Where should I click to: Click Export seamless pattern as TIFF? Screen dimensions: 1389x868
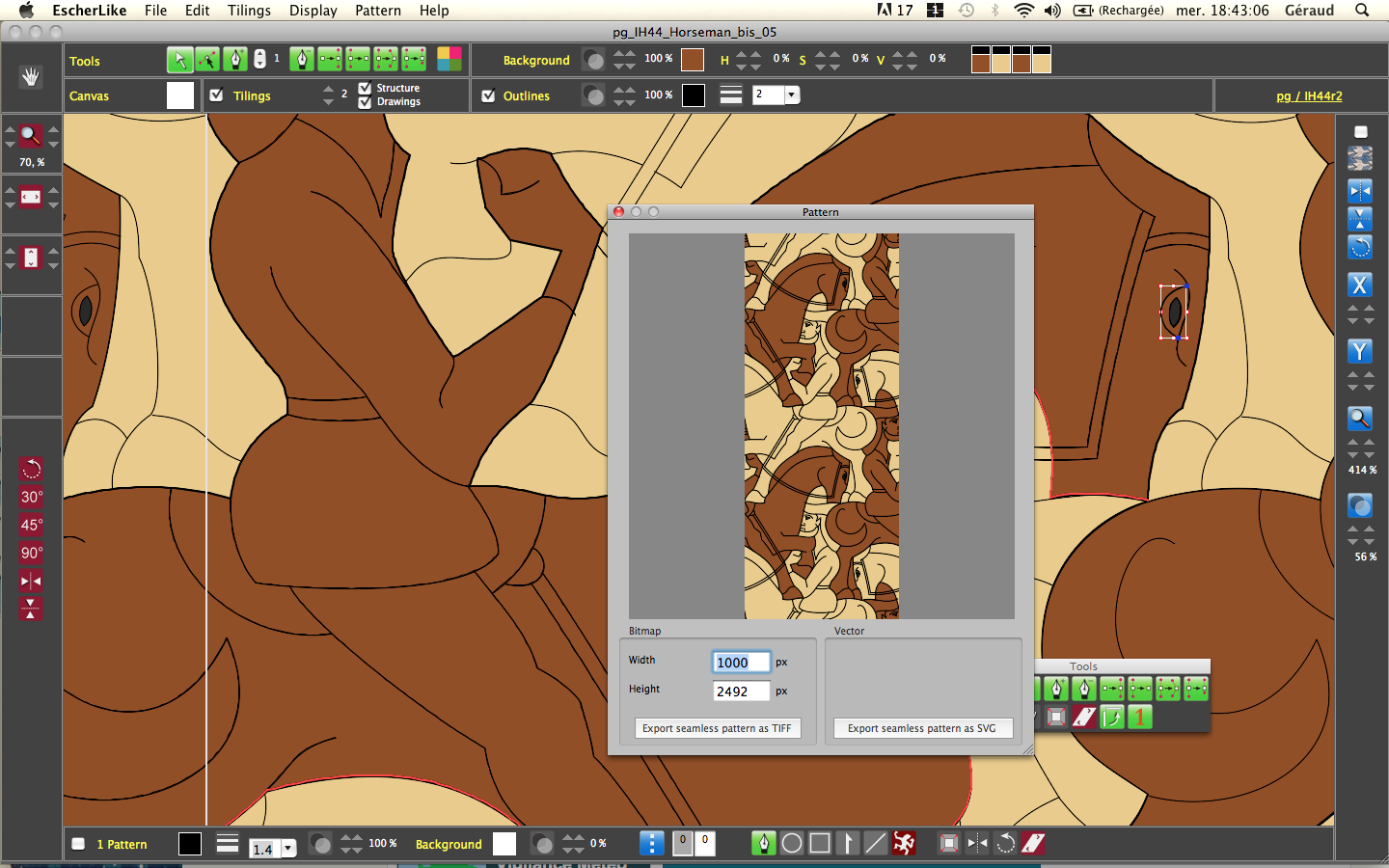point(717,728)
